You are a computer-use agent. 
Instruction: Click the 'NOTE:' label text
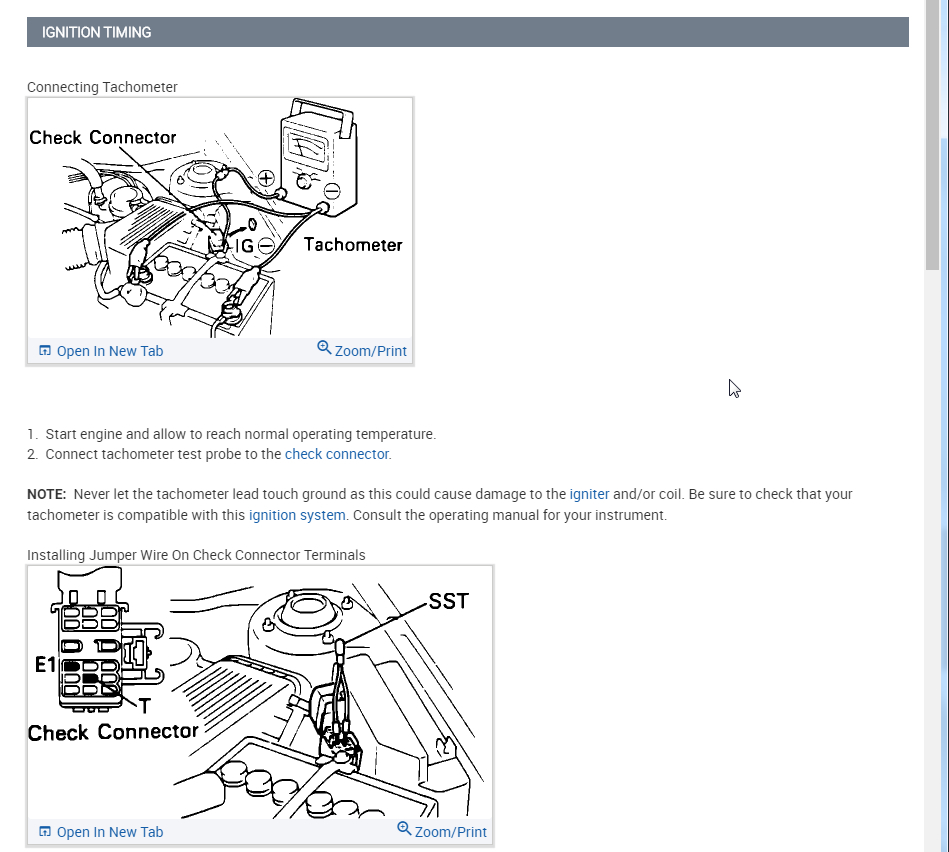click(47, 494)
